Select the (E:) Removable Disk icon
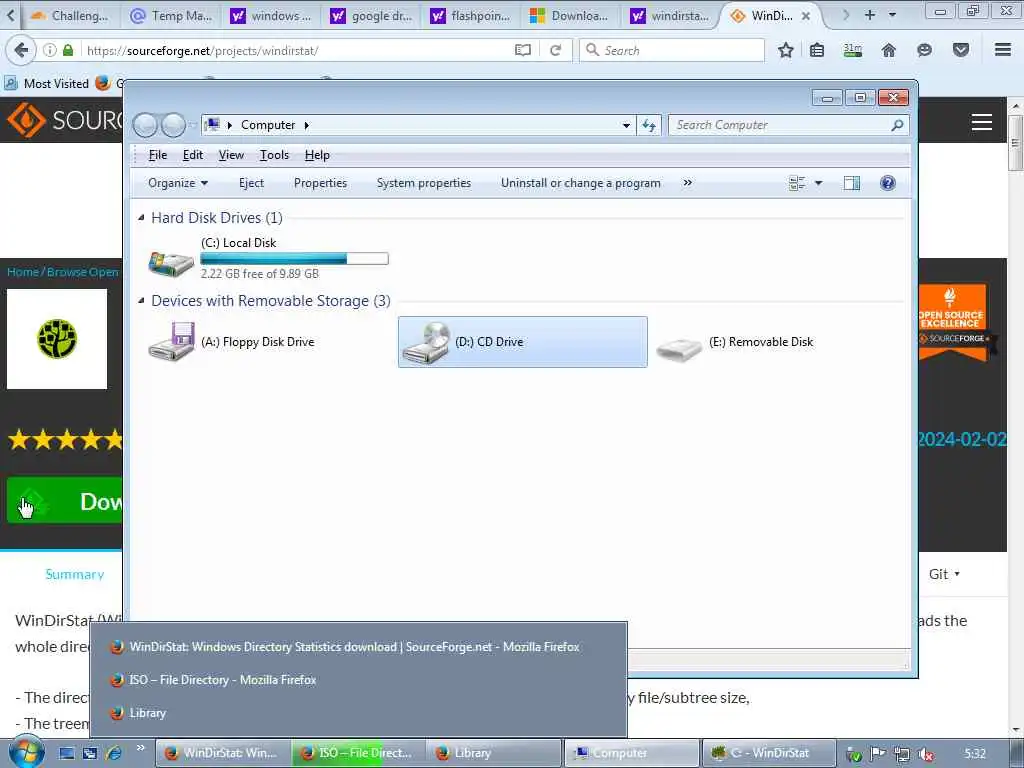 tap(679, 349)
